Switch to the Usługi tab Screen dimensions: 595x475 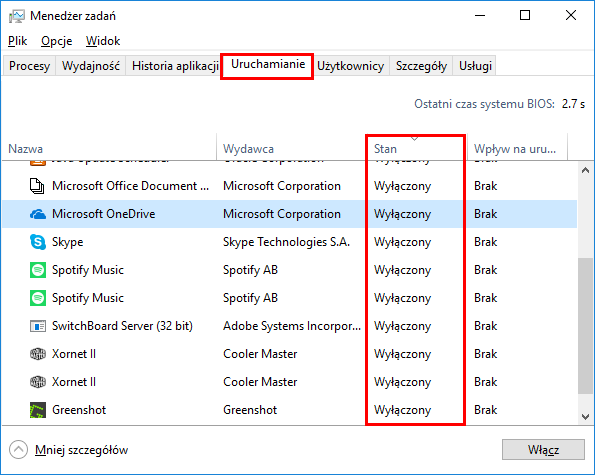pos(475,66)
